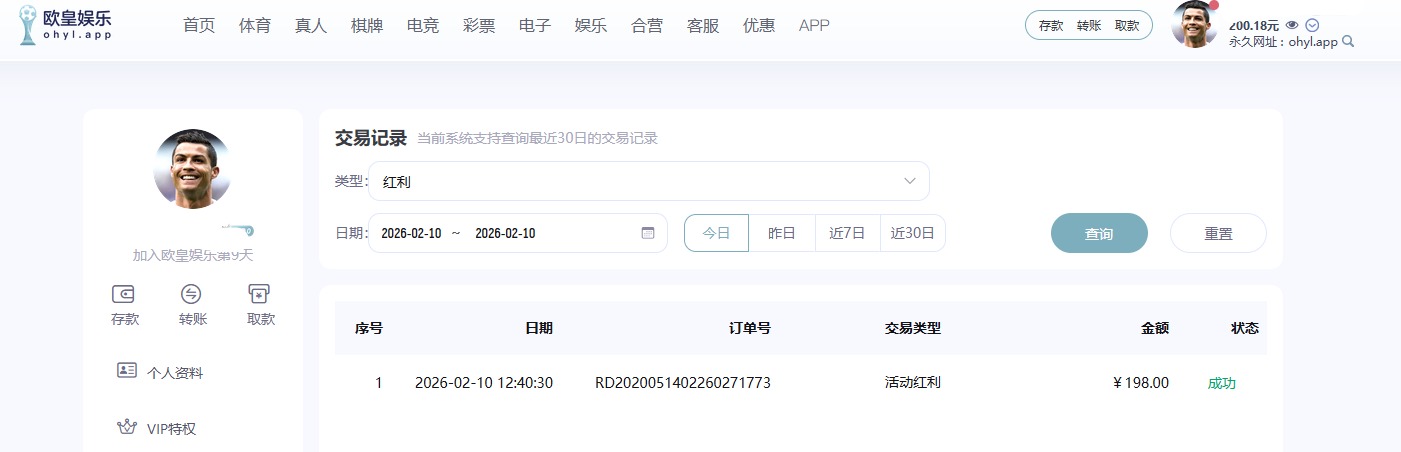The height and width of the screenshot is (452, 1401).
Task: Click the 重置 reset button
Action: (1218, 233)
